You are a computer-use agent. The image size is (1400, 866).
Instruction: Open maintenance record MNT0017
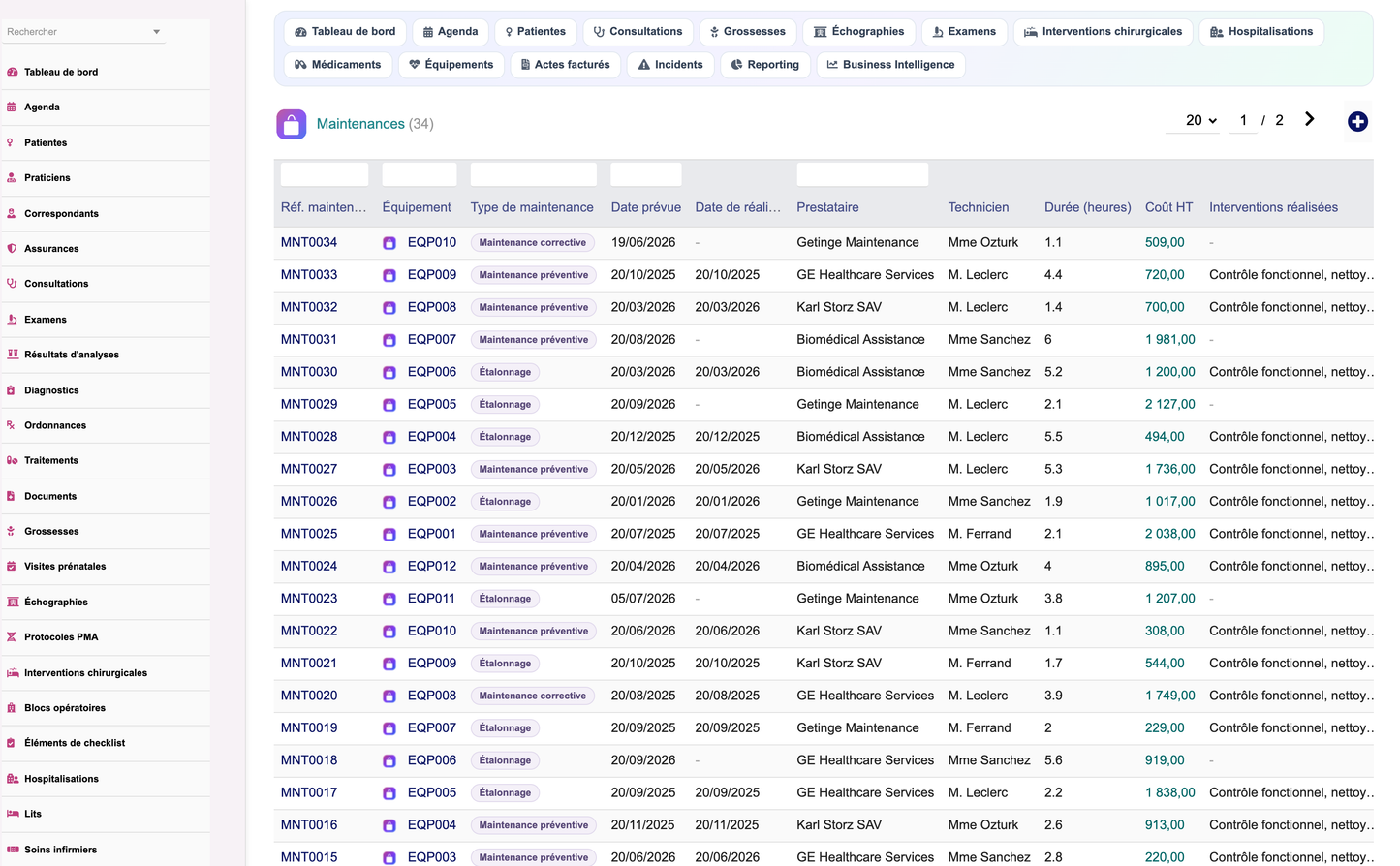(309, 792)
